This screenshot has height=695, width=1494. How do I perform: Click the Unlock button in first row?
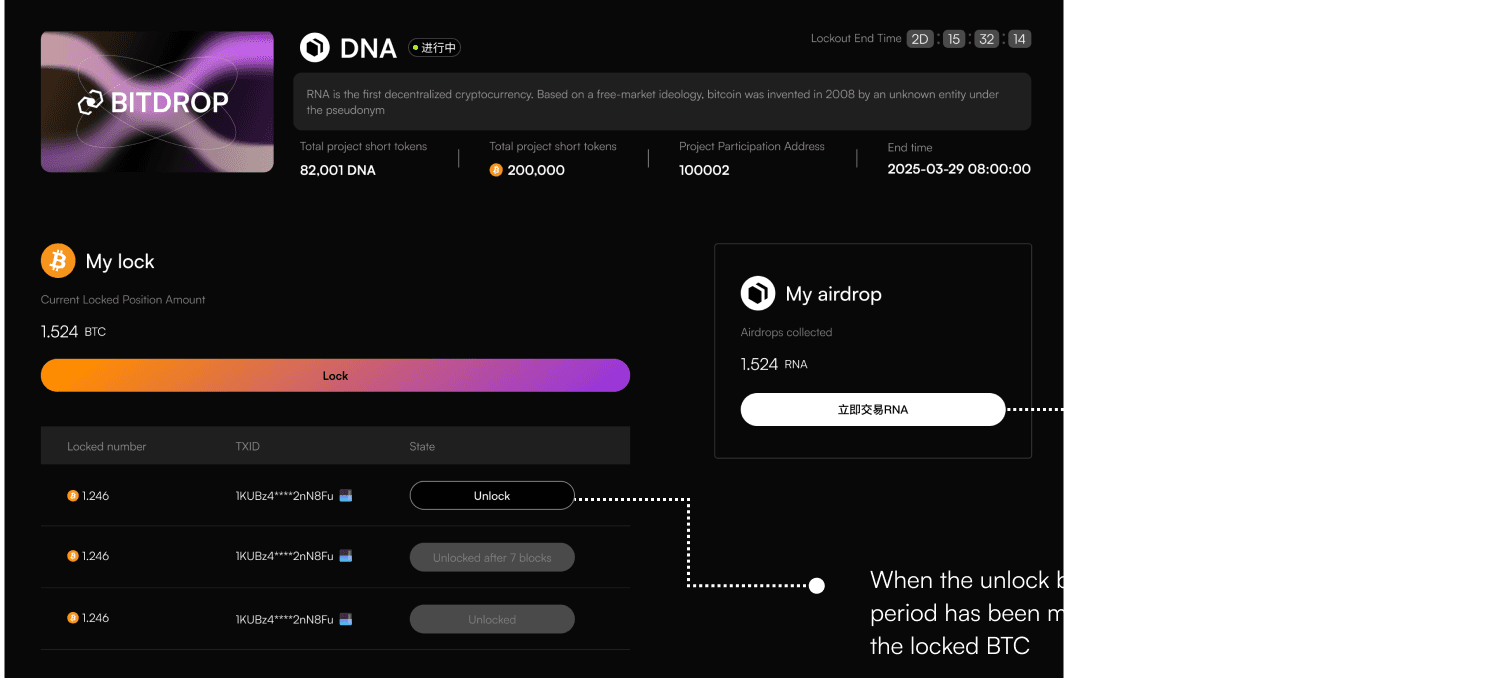pyautogui.click(x=492, y=496)
